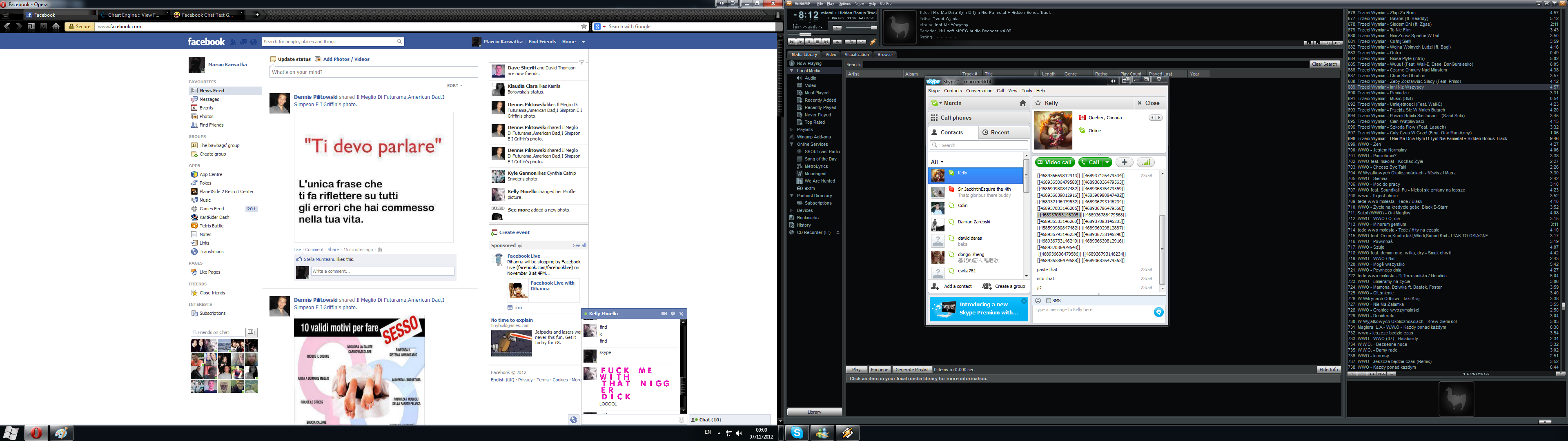Toggle Winamp's repeat button
The height and width of the screenshot is (441, 1568).
click(861, 42)
